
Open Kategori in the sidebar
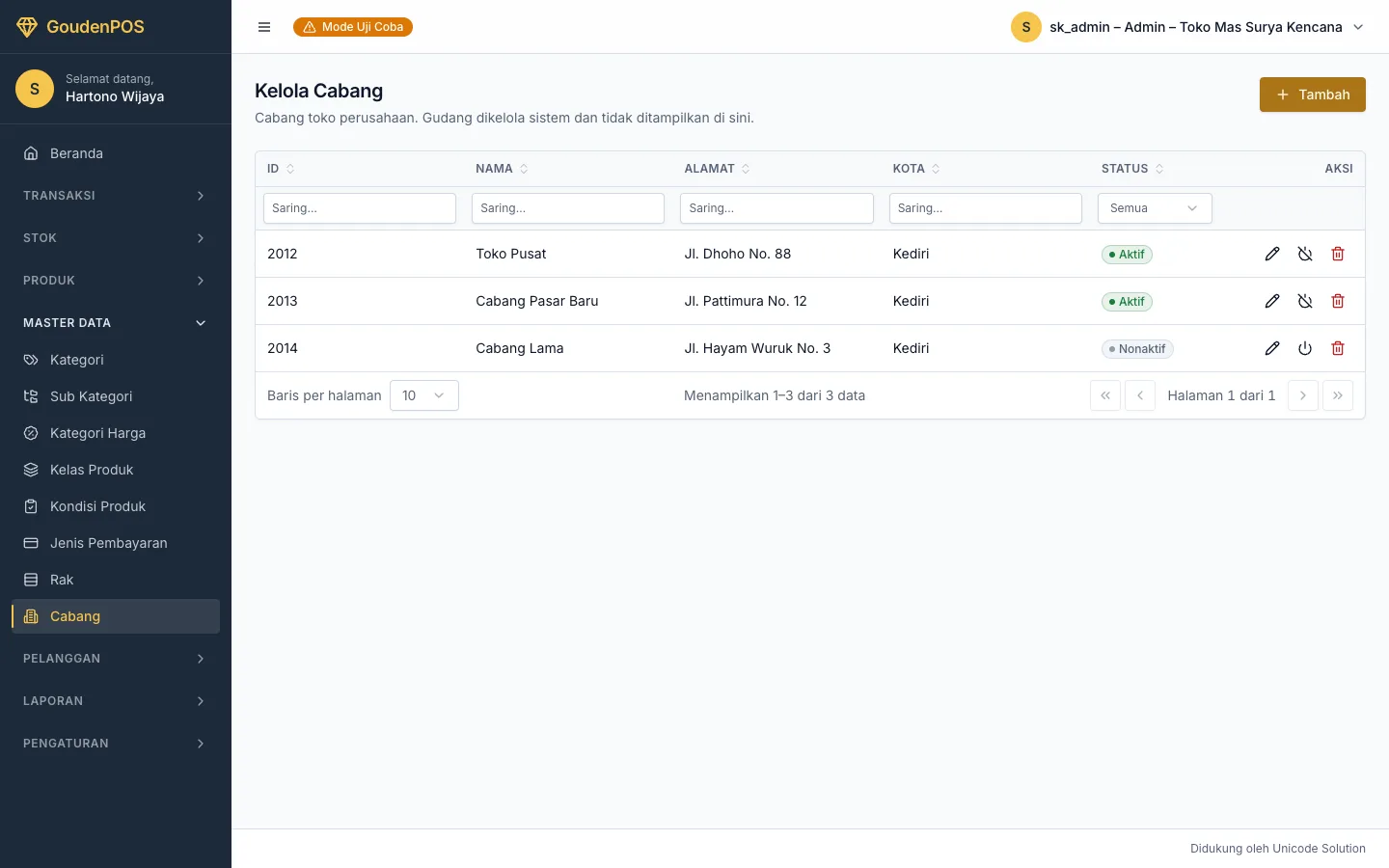click(x=116, y=360)
